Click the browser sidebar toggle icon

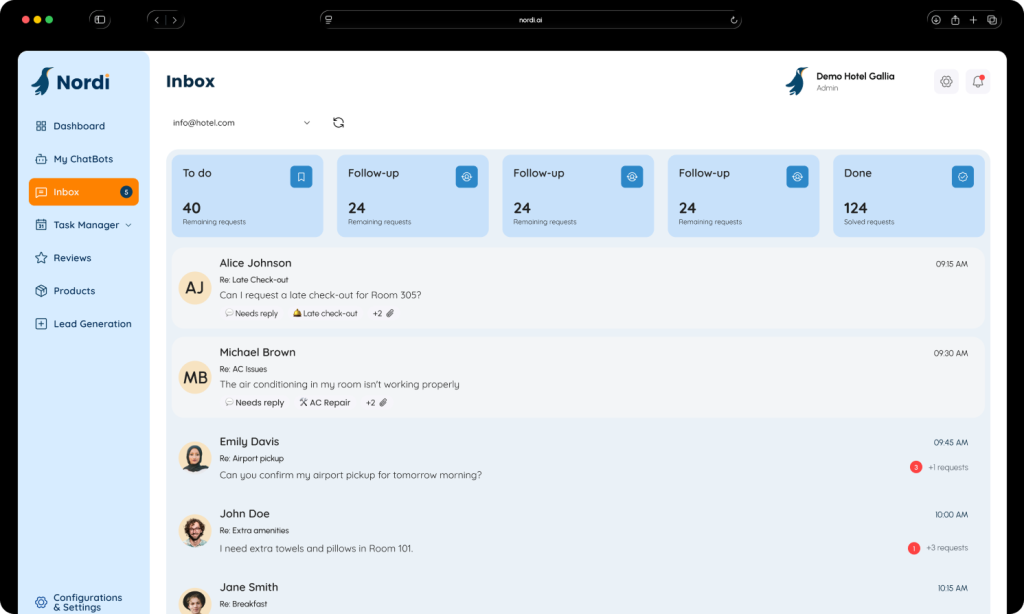coord(100,20)
